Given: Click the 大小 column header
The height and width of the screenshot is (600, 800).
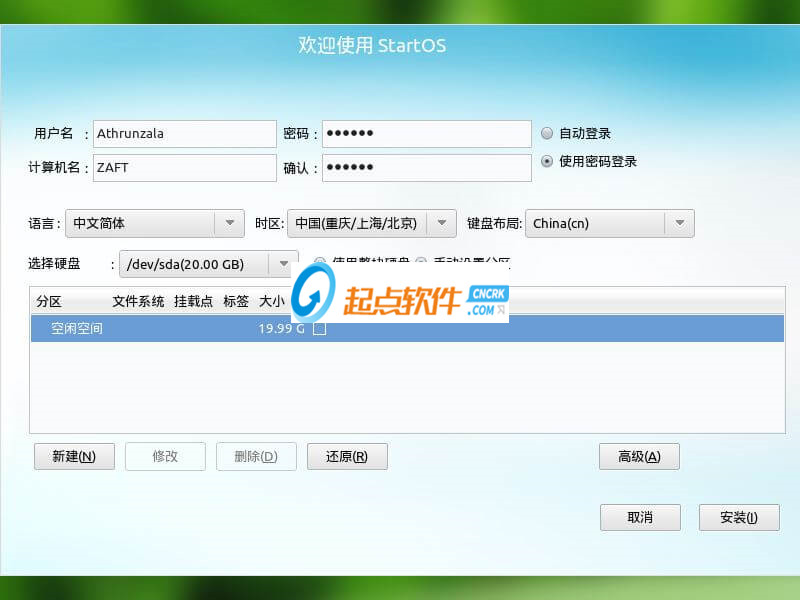Looking at the screenshot, I should coord(271,302).
